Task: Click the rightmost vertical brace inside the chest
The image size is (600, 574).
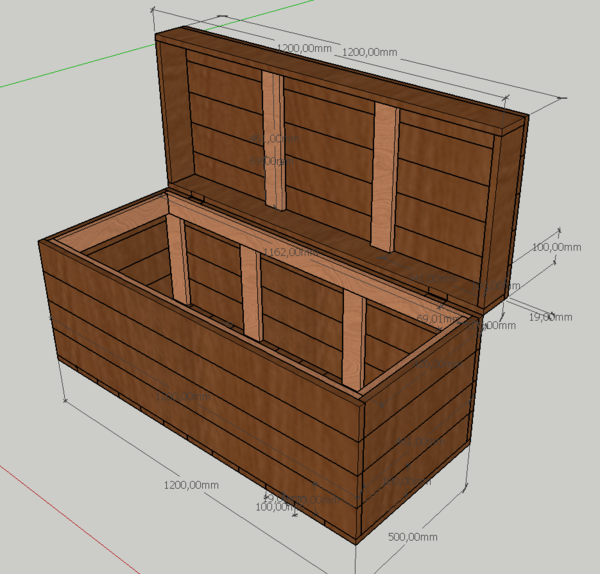Action: pyautogui.click(x=354, y=340)
